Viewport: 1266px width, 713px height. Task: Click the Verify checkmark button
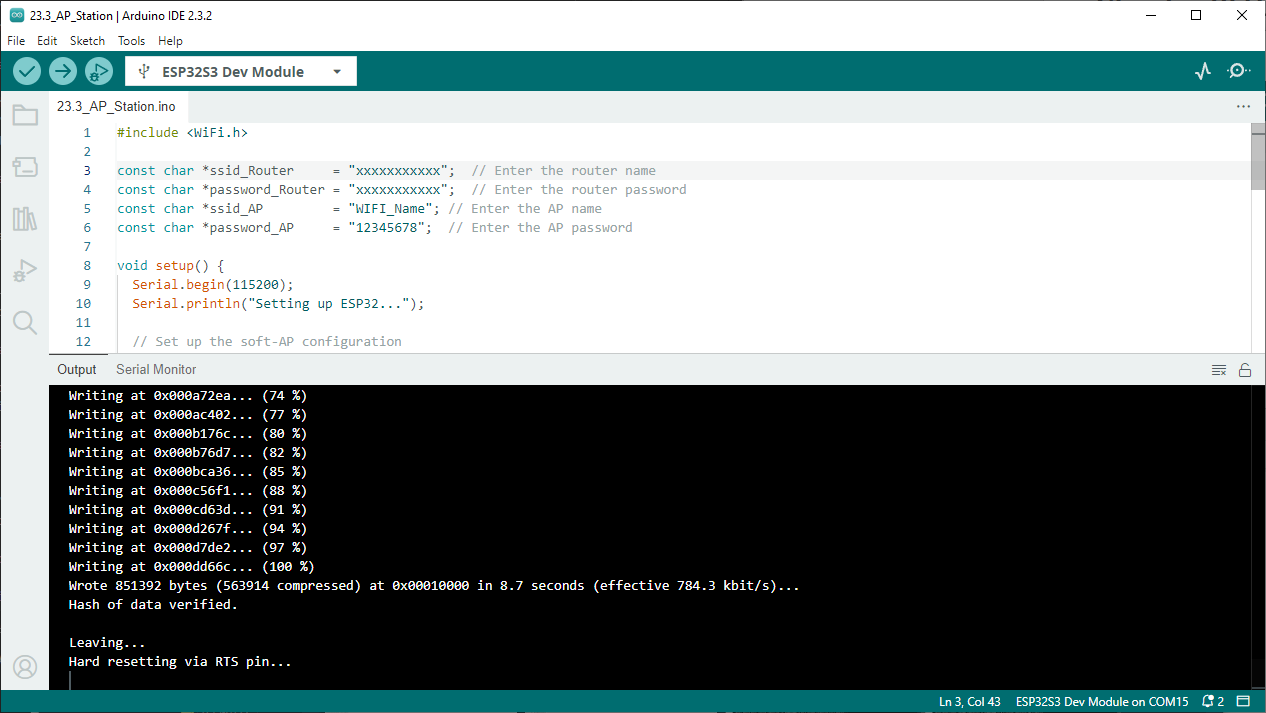[x=27, y=71]
